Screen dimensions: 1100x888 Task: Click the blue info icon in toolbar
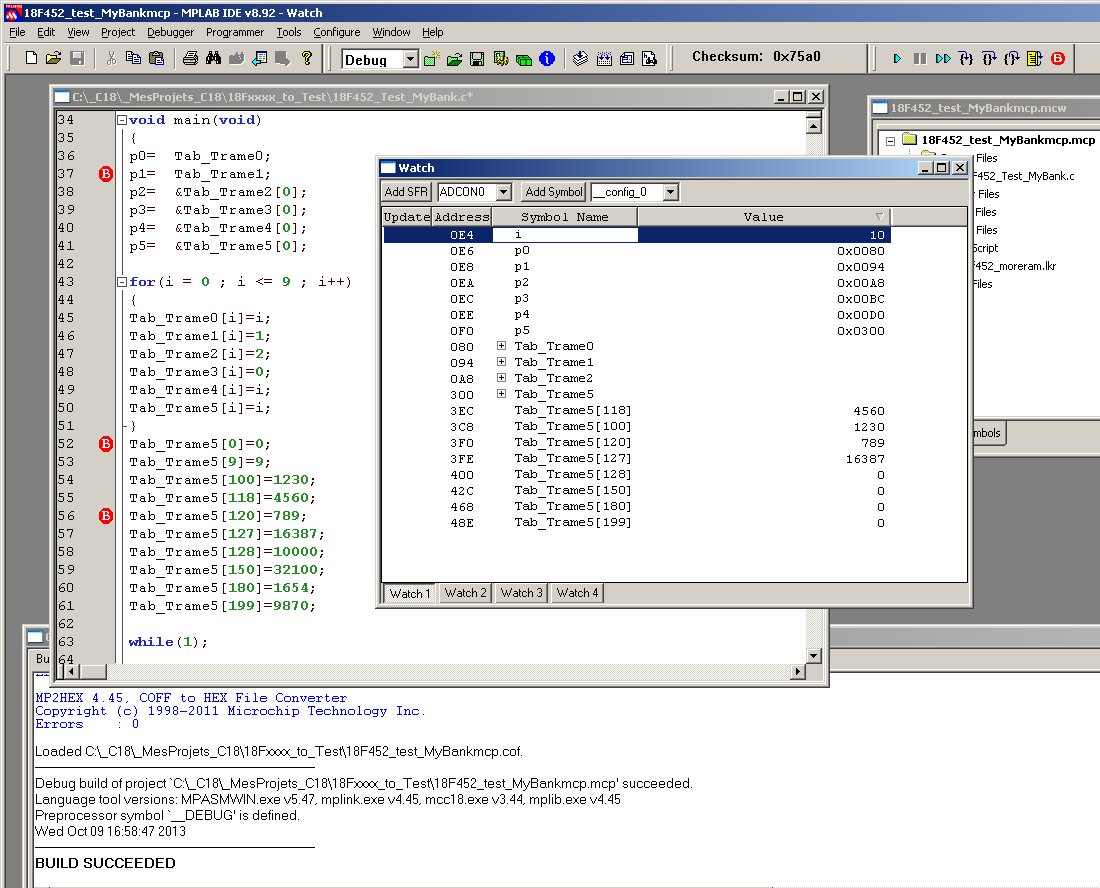pyautogui.click(x=547, y=59)
